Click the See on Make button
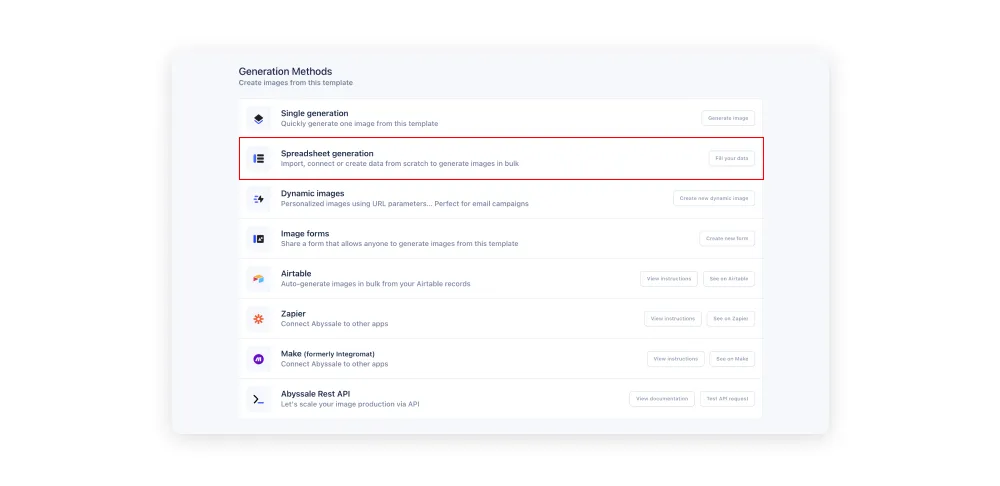The height and width of the screenshot is (486, 1000). point(732,359)
